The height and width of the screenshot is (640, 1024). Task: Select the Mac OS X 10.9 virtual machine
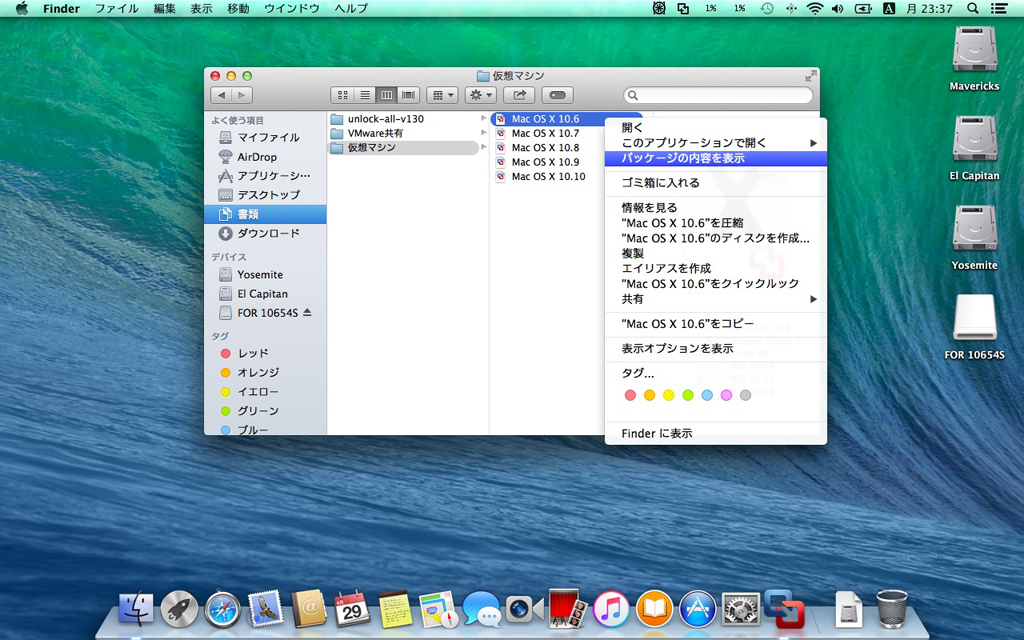[x=545, y=162]
